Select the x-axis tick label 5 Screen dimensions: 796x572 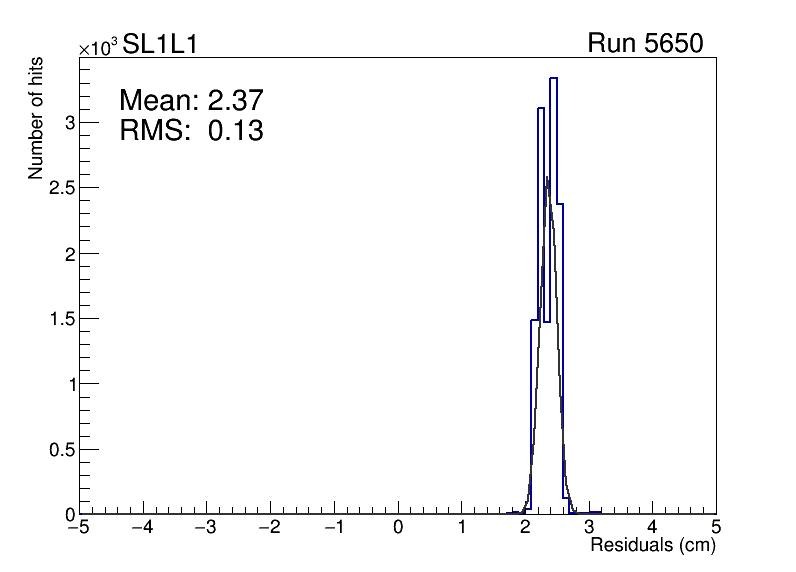click(x=716, y=527)
